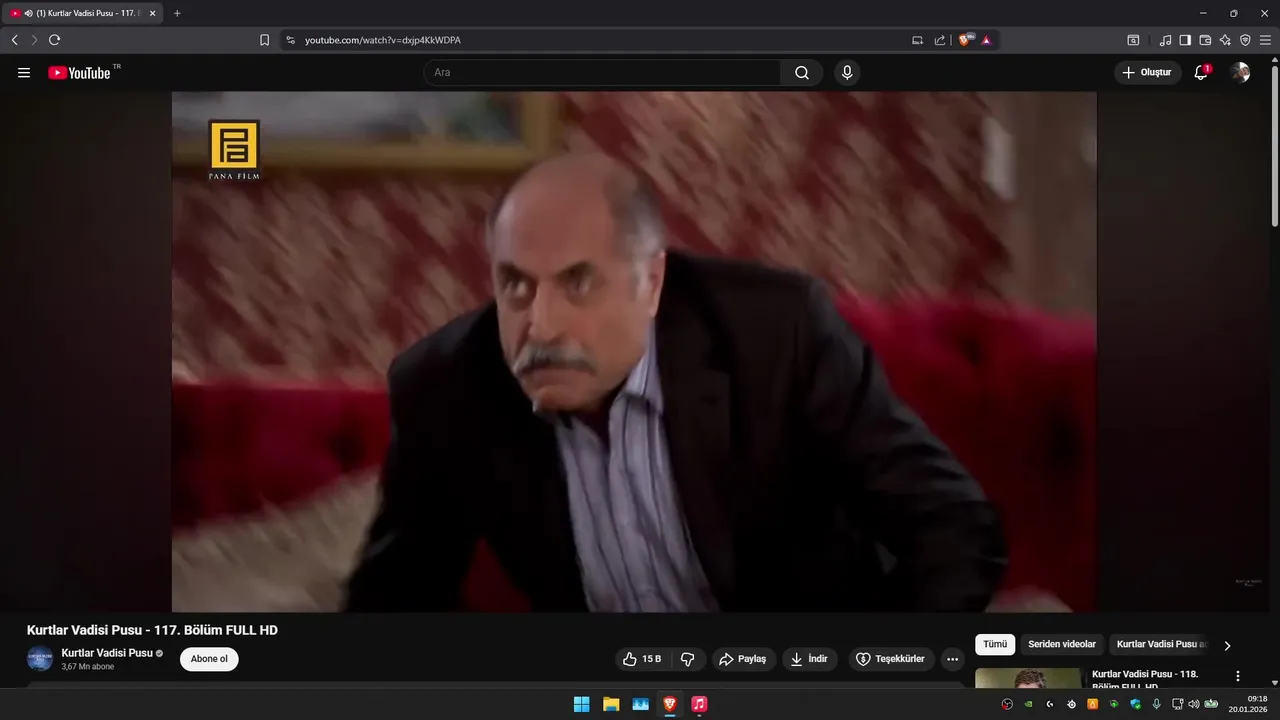1280x720 pixels.
Task: Open Brave browser taskbar icon
Action: (x=670, y=704)
